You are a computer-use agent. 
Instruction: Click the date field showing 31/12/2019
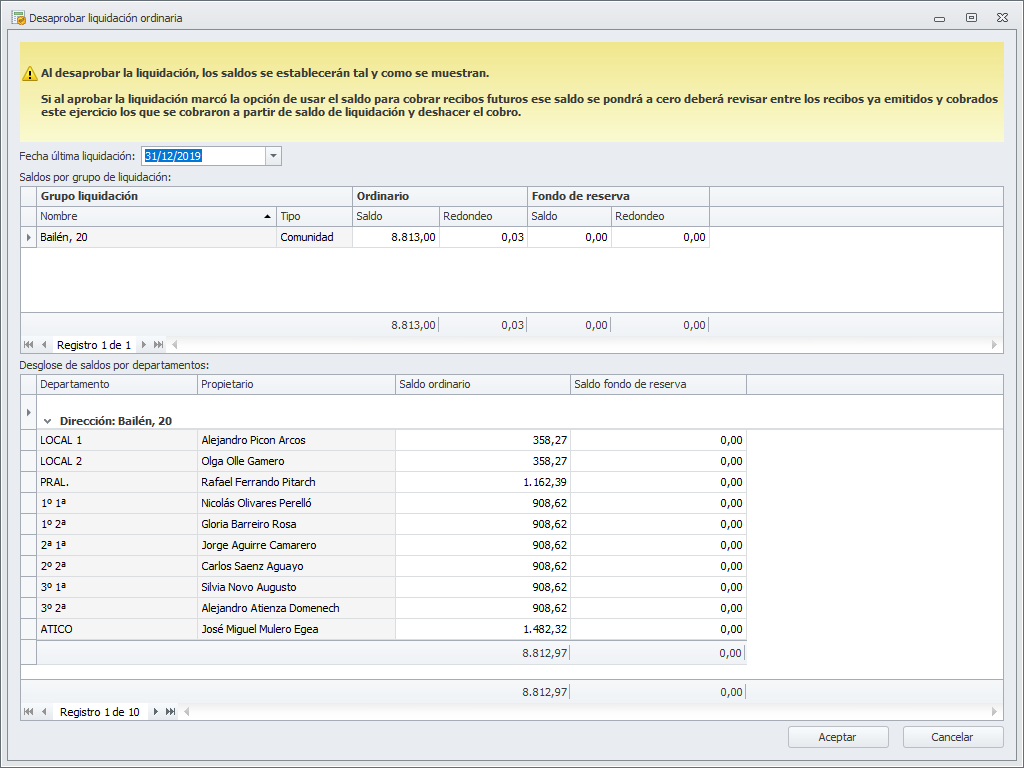203,156
